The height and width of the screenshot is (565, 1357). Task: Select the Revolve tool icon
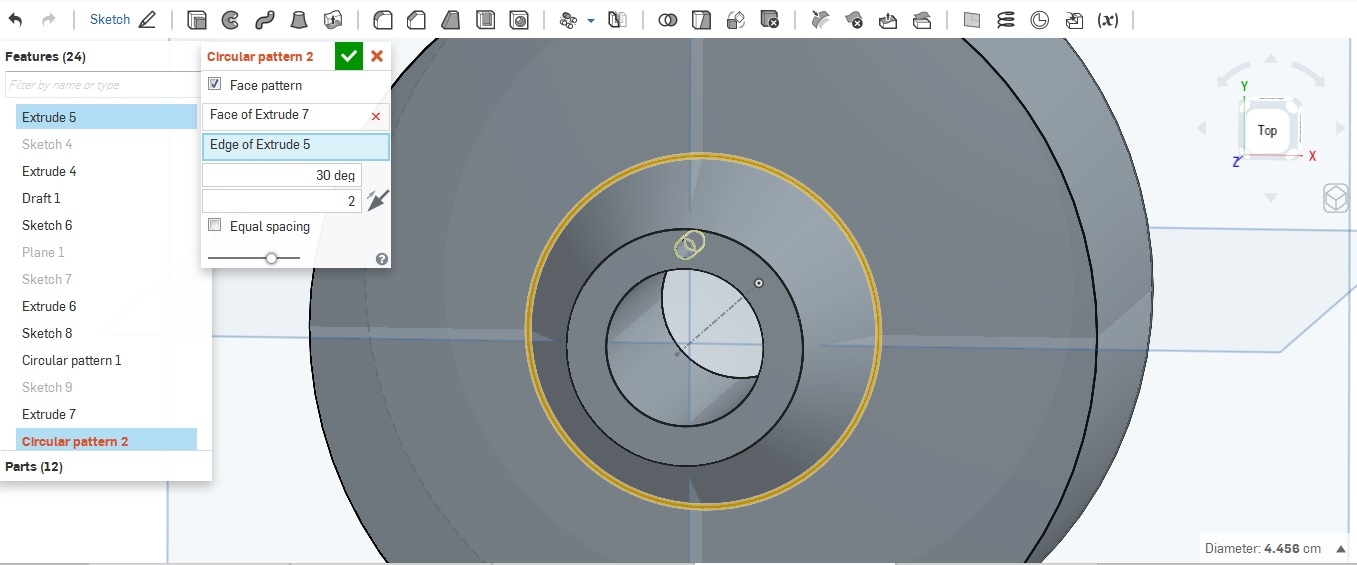(230, 20)
